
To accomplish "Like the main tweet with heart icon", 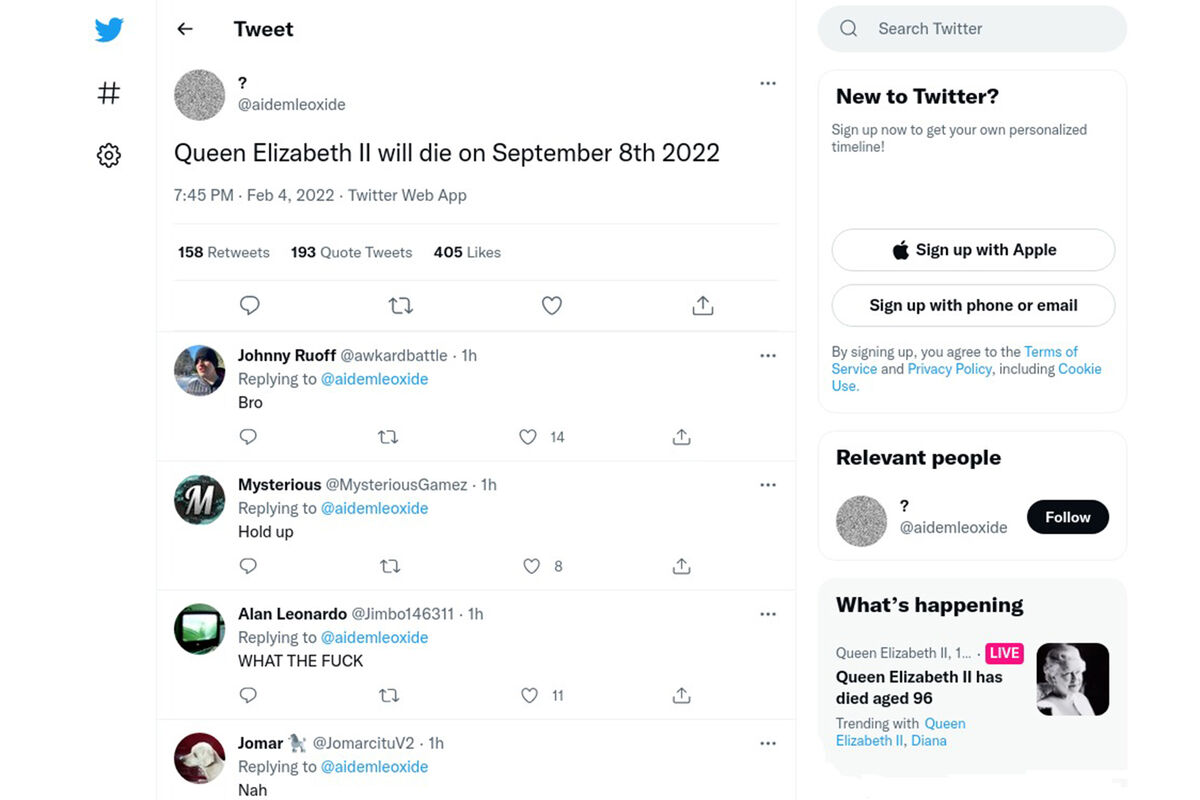I will tap(552, 306).
